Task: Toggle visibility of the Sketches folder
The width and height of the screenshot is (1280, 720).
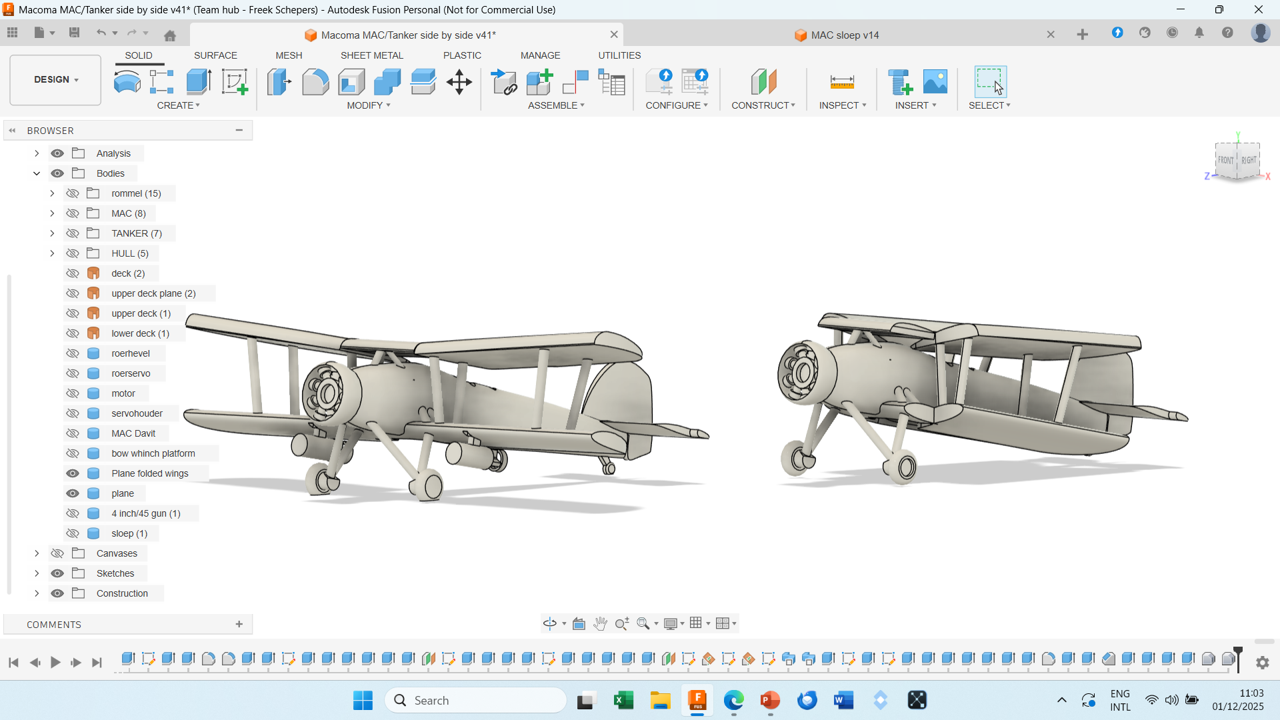Action: click(57, 573)
